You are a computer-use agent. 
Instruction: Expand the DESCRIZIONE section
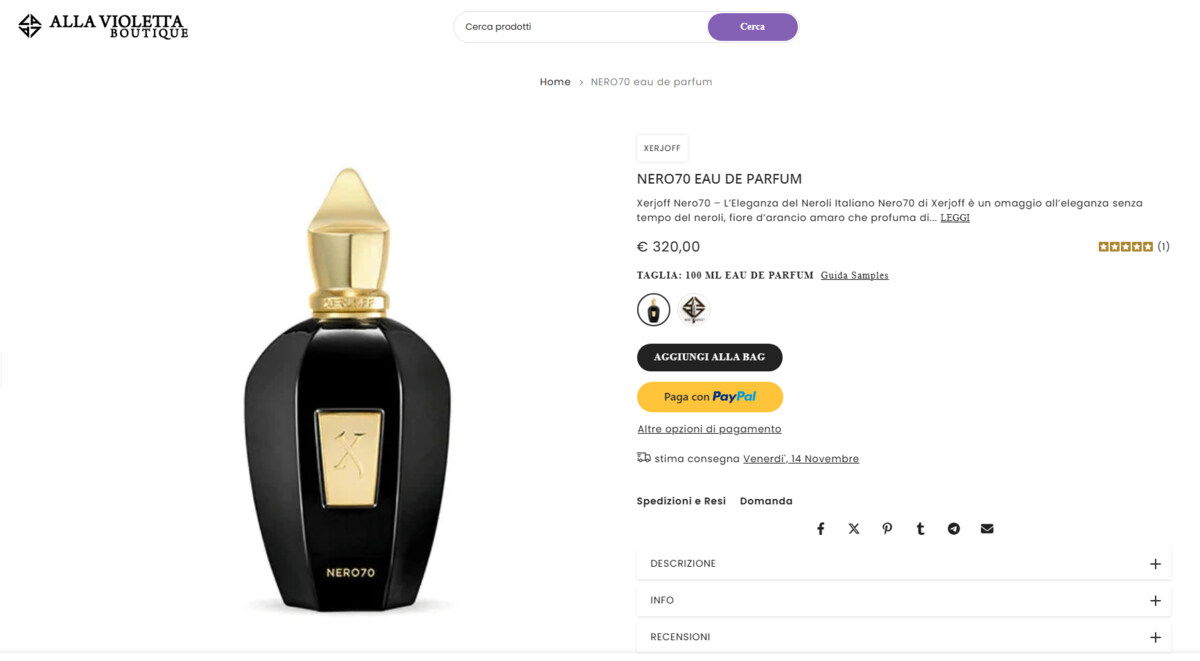[x=903, y=564]
